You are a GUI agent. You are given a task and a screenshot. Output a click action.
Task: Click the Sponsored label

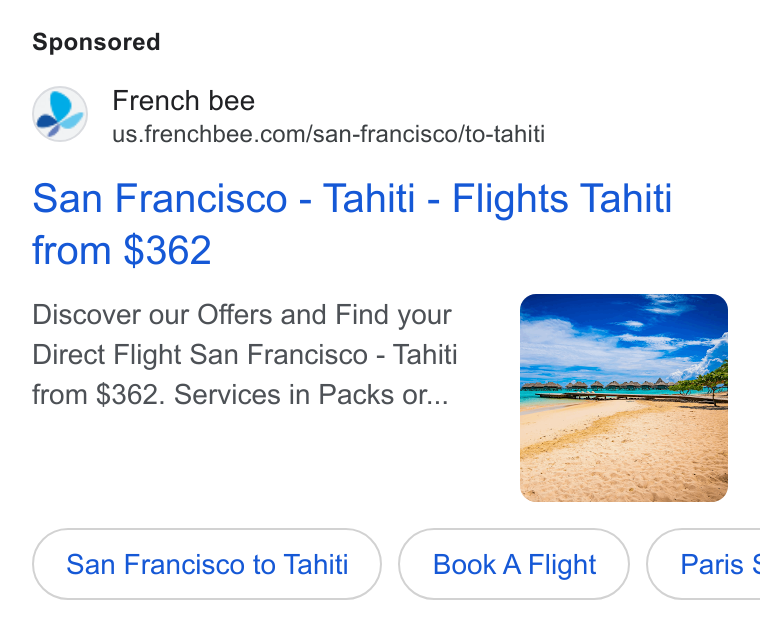tap(96, 42)
